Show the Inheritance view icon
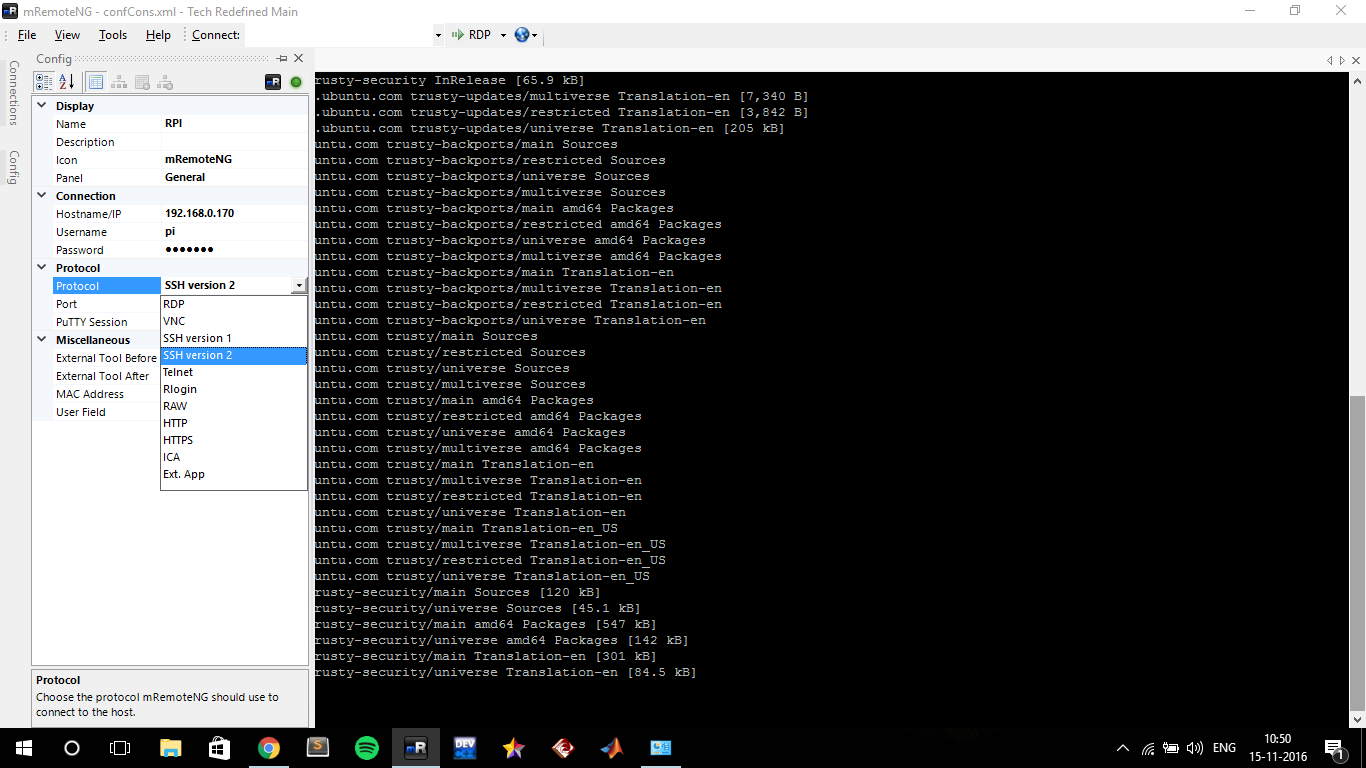This screenshot has width=1366, height=768. click(x=119, y=82)
